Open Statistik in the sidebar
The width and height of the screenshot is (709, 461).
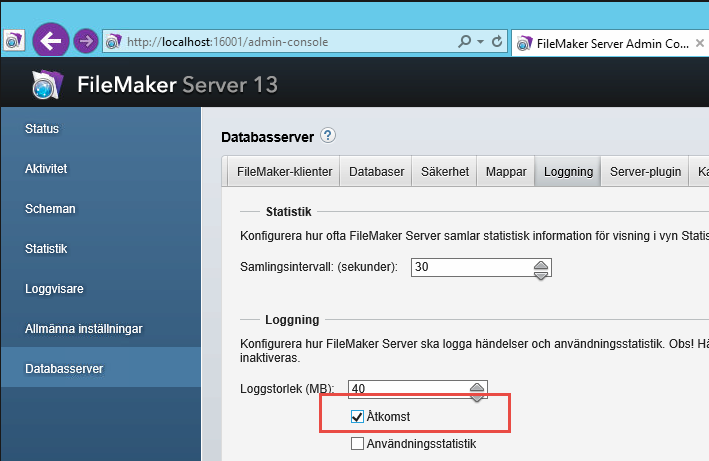[x=46, y=249]
